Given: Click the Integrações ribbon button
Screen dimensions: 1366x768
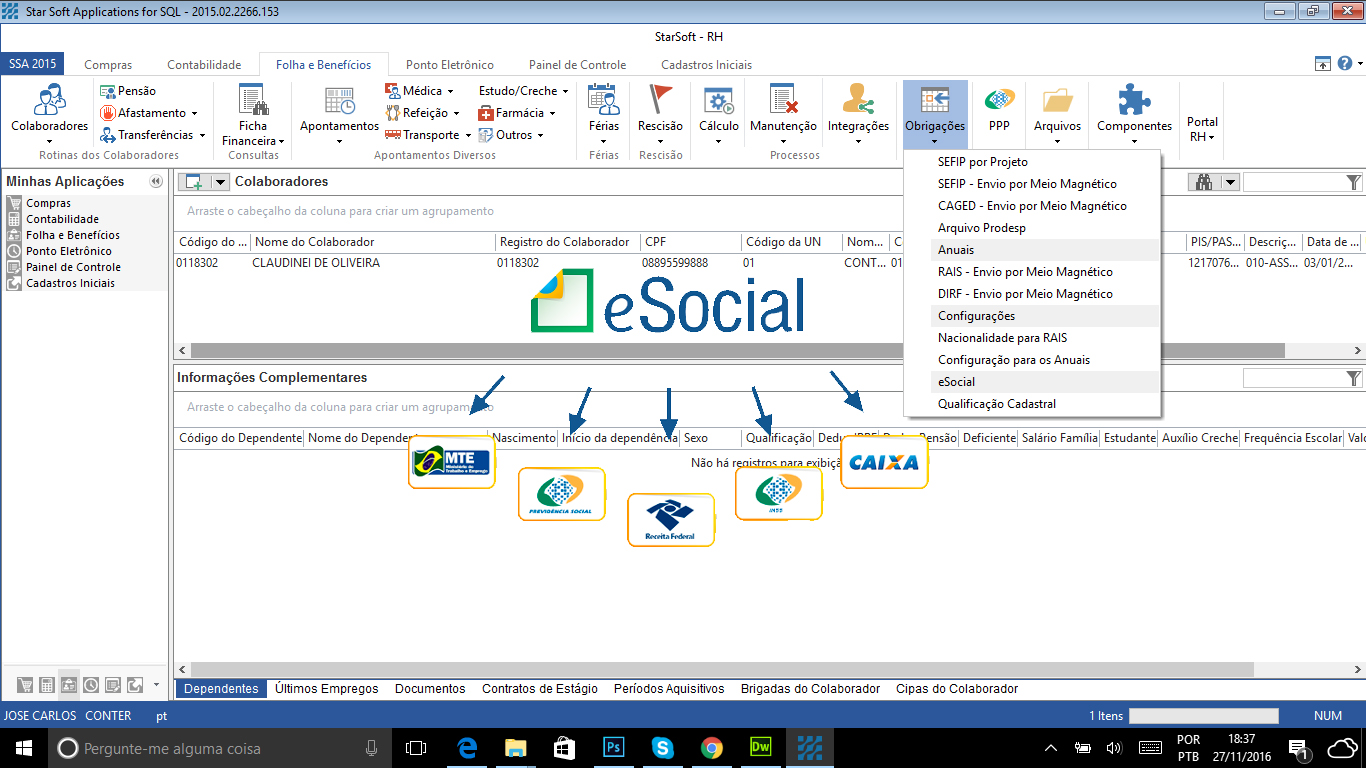Looking at the screenshot, I should pyautogui.click(x=858, y=114).
